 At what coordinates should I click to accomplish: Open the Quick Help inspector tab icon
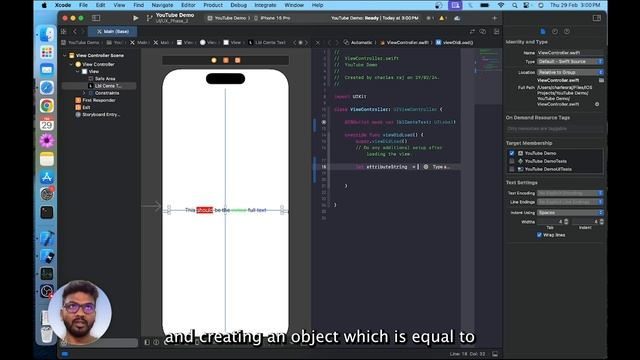point(567,31)
